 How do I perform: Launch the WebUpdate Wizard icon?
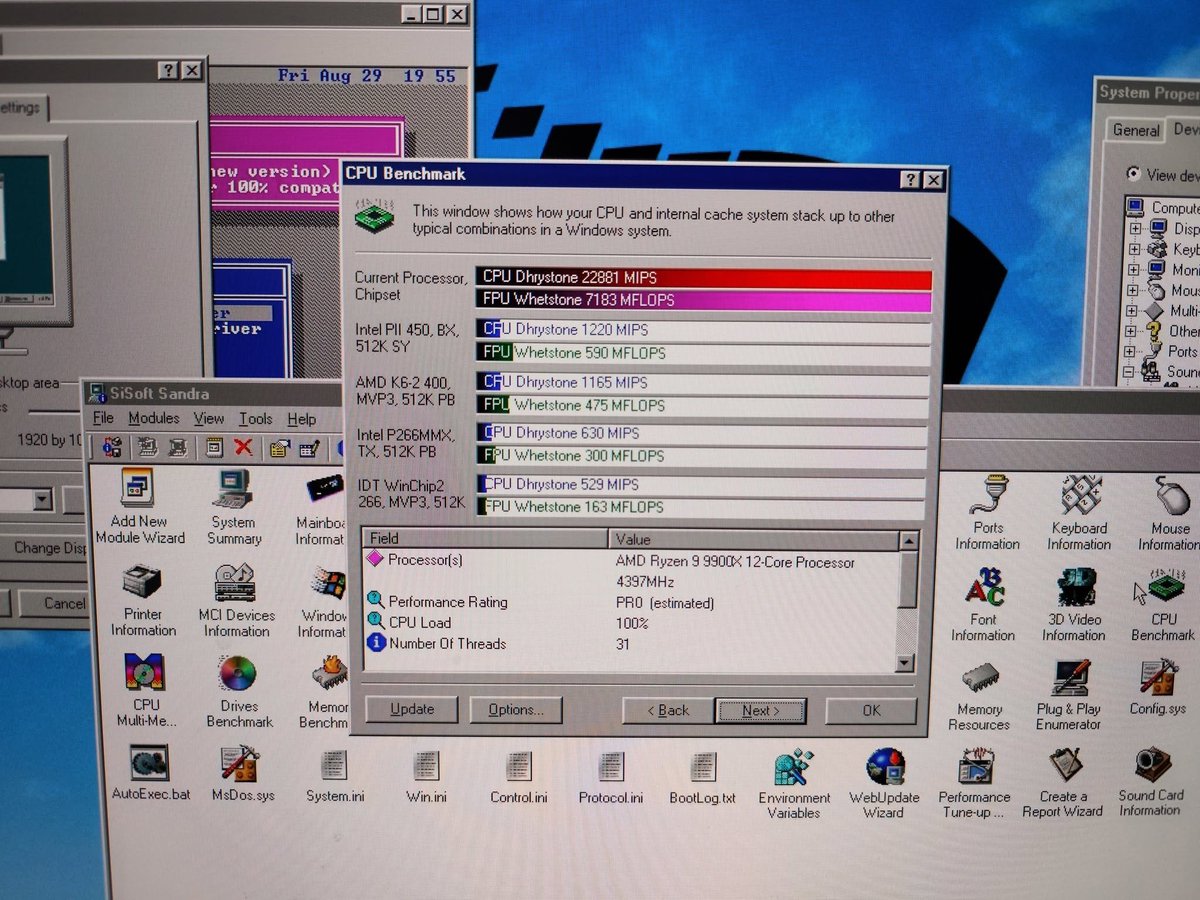tap(884, 784)
